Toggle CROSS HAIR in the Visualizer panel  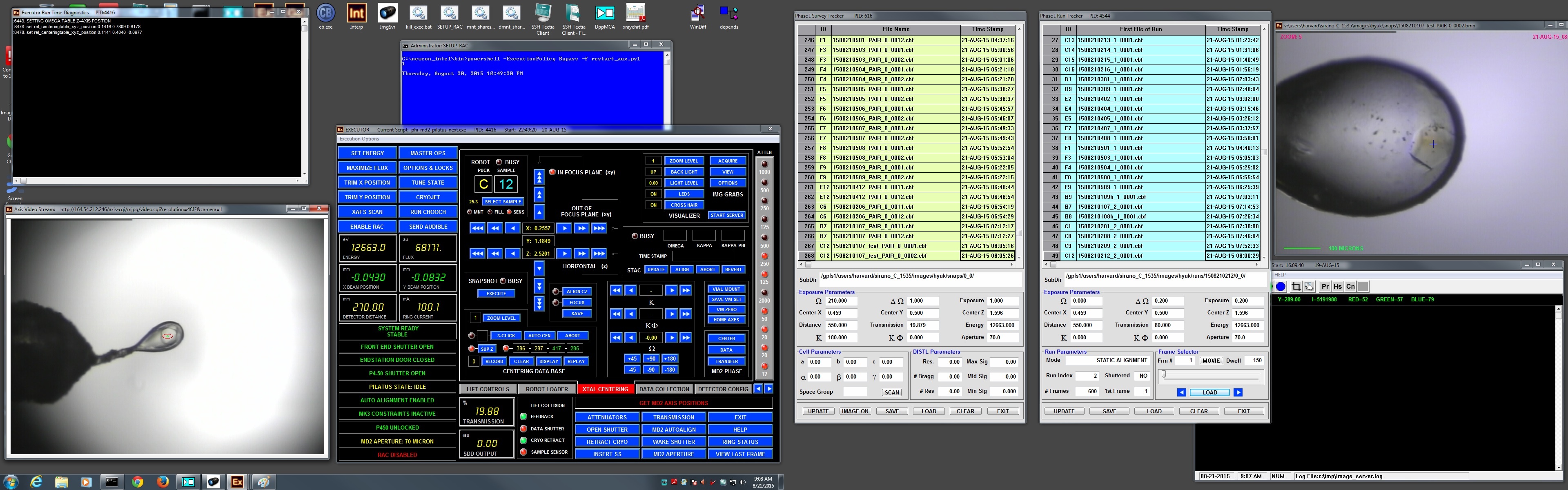click(684, 205)
